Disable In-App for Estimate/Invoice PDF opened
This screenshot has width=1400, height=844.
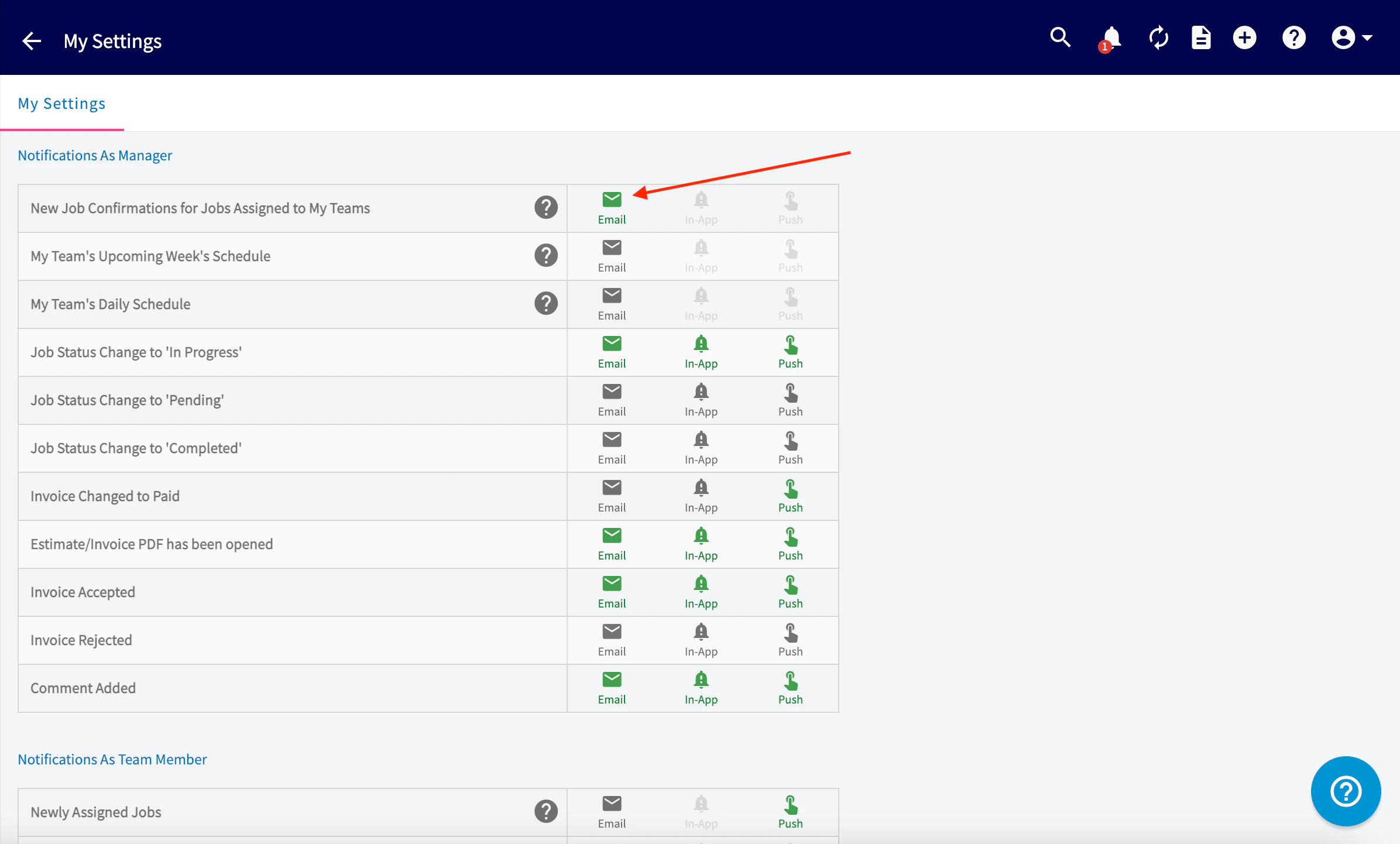point(701,544)
